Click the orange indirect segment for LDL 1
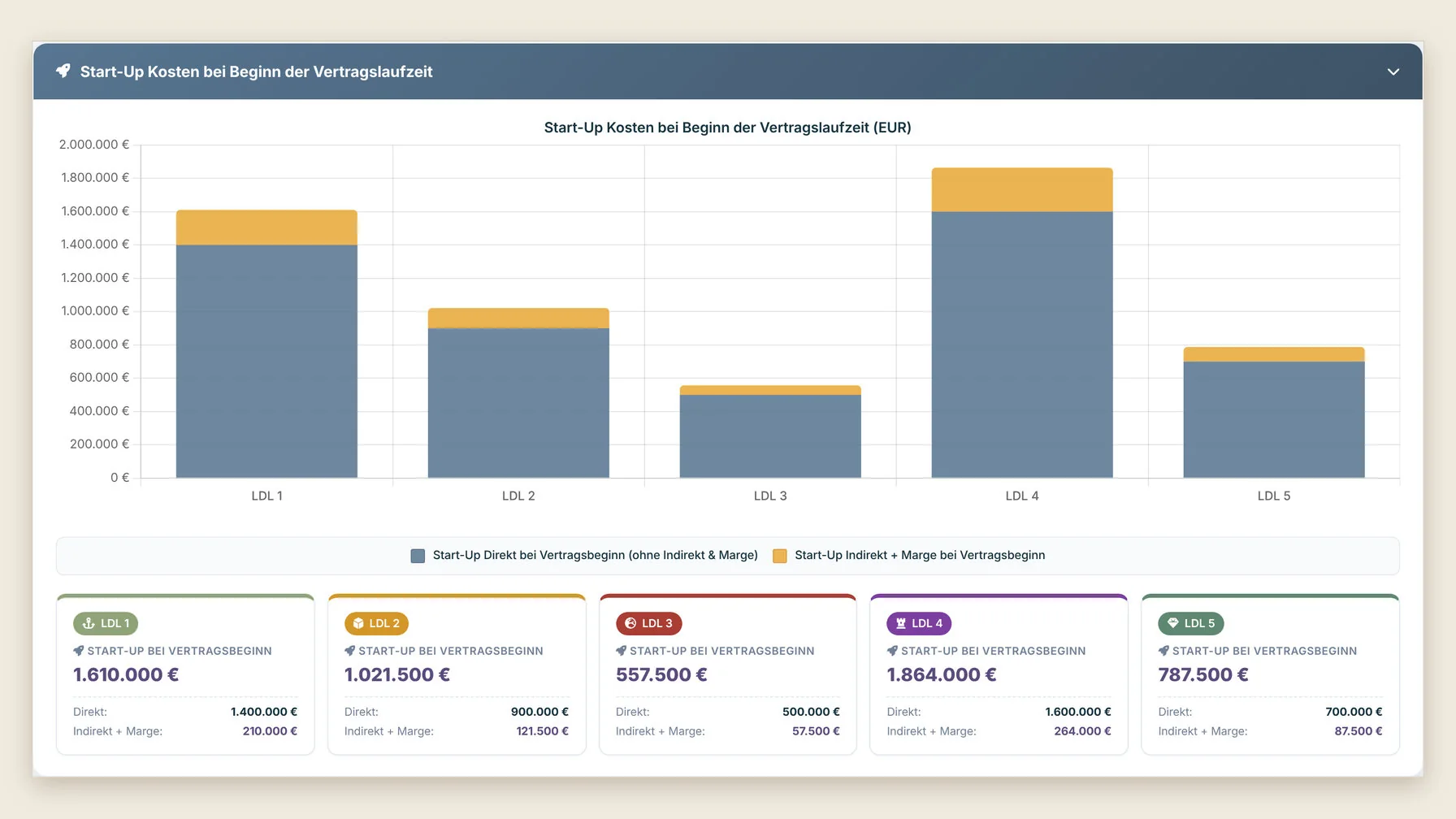1456x819 pixels. (x=266, y=227)
